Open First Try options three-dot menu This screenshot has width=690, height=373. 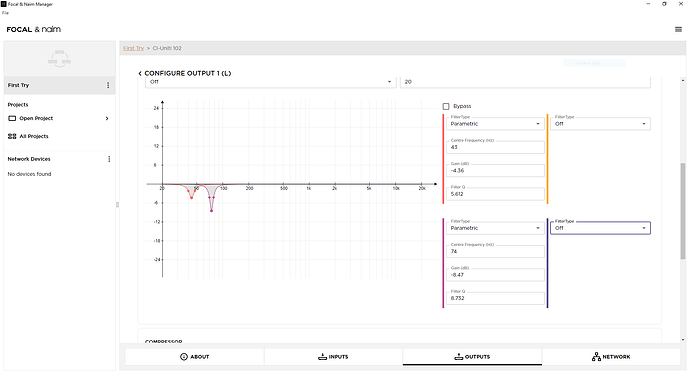tap(108, 85)
